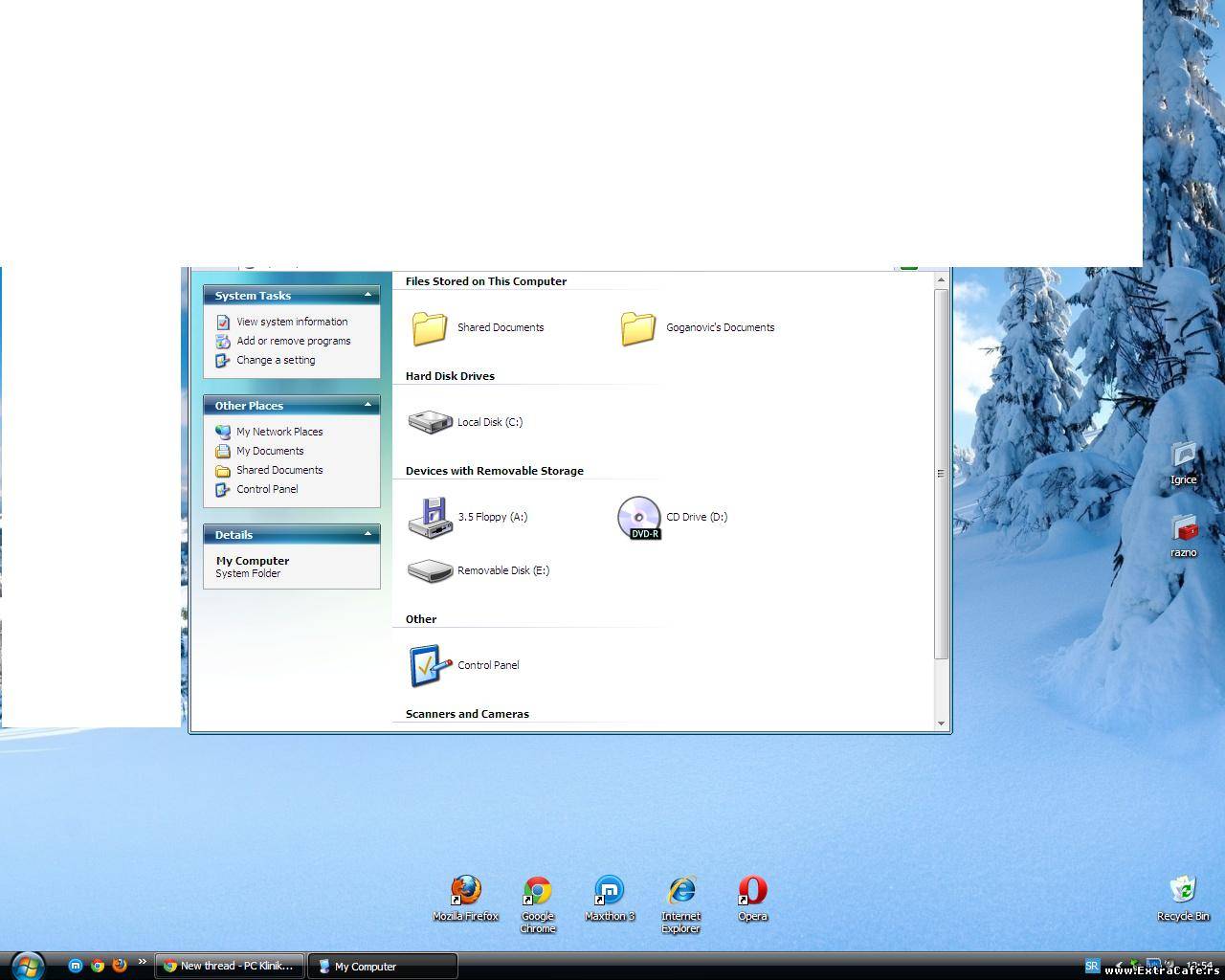
Task: Open My Network Places link
Action: tap(279, 432)
